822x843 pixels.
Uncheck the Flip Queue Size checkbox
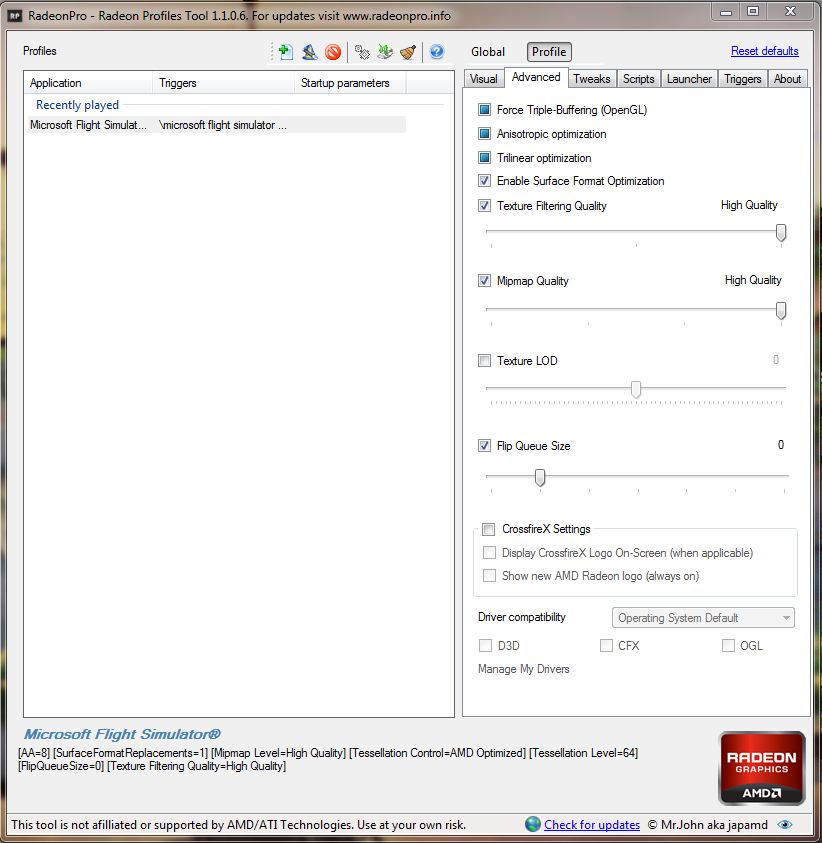[x=484, y=446]
